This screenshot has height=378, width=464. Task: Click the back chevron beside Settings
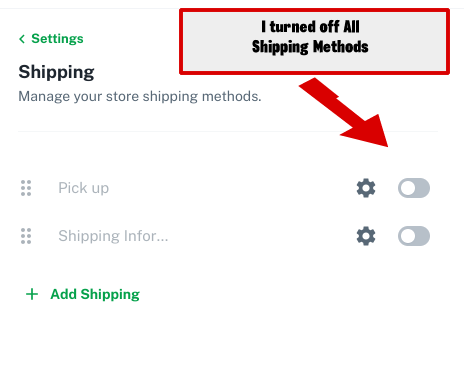[22, 39]
